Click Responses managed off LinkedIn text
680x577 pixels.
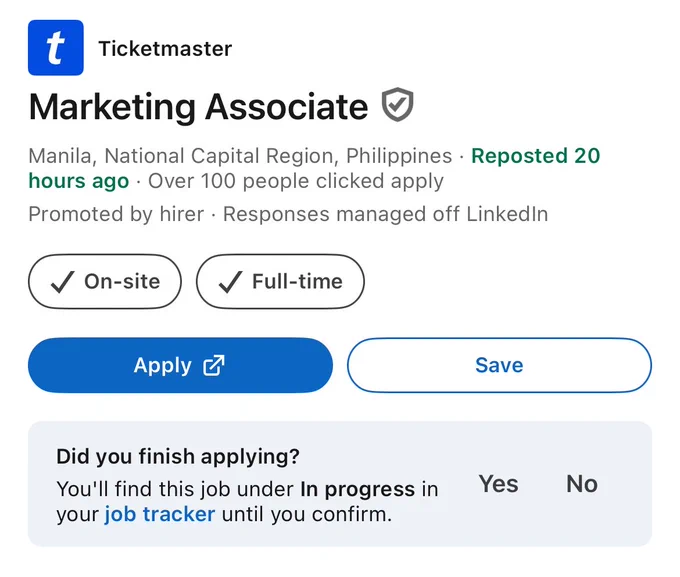click(x=386, y=214)
